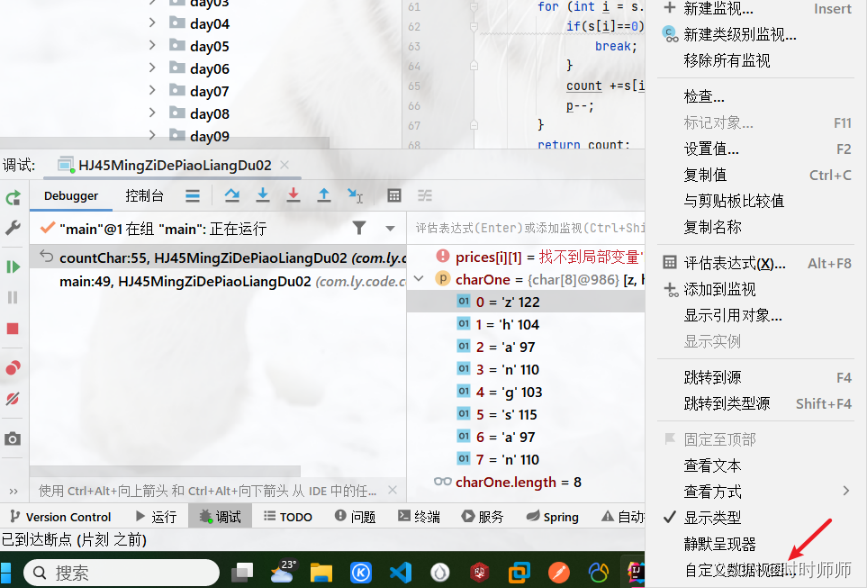Toggle 显示类型 checked menu item
The width and height of the screenshot is (867, 588).
click(756, 518)
